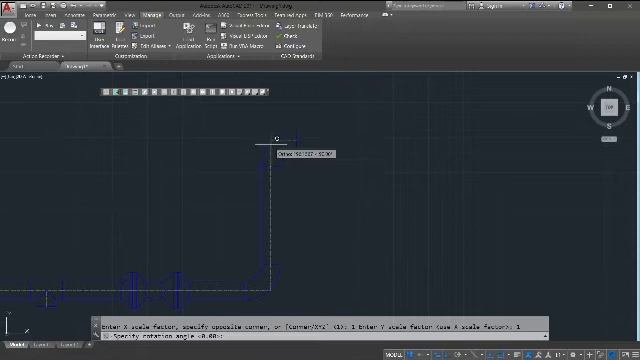
Task: Add a new layout tab
Action: coord(89,345)
